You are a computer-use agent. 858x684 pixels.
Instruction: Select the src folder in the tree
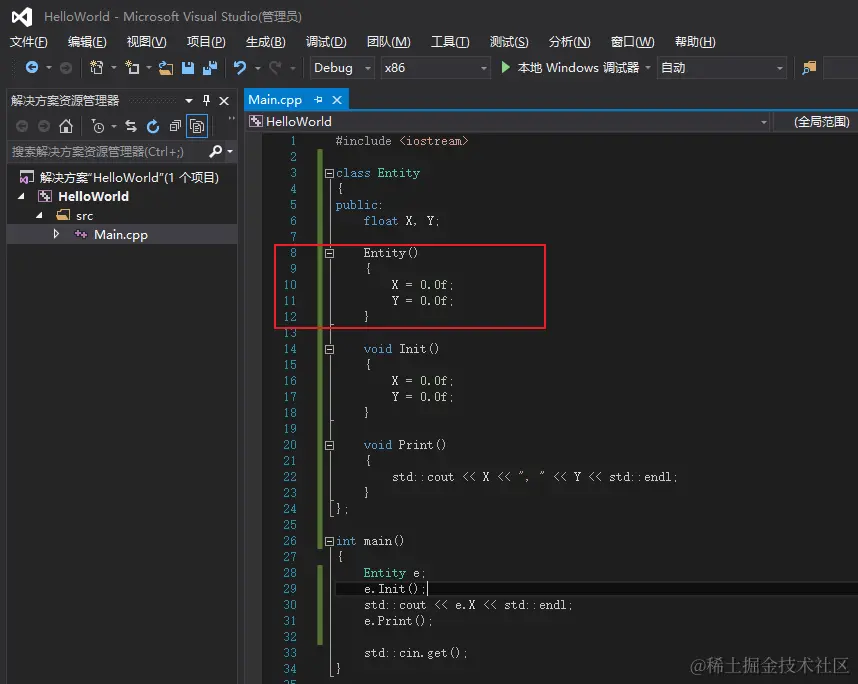click(x=84, y=216)
